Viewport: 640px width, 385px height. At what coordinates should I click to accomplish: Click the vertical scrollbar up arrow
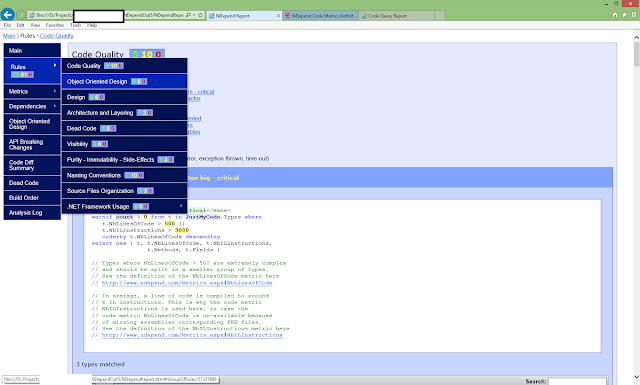pyautogui.click(x=636, y=37)
